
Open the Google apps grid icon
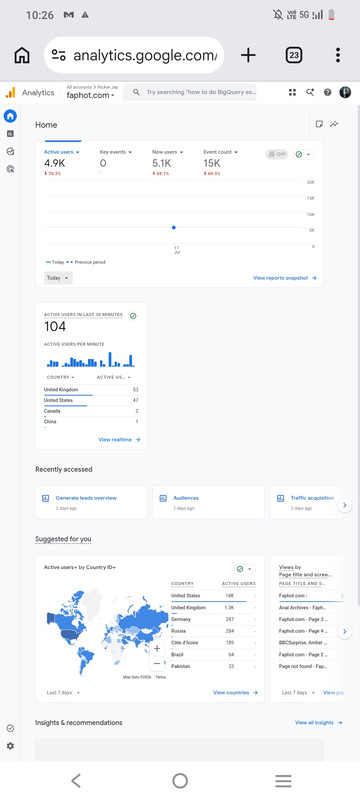point(292,92)
